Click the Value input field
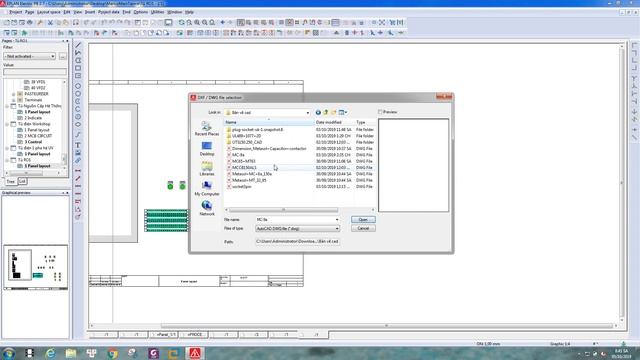 coord(35,72)
